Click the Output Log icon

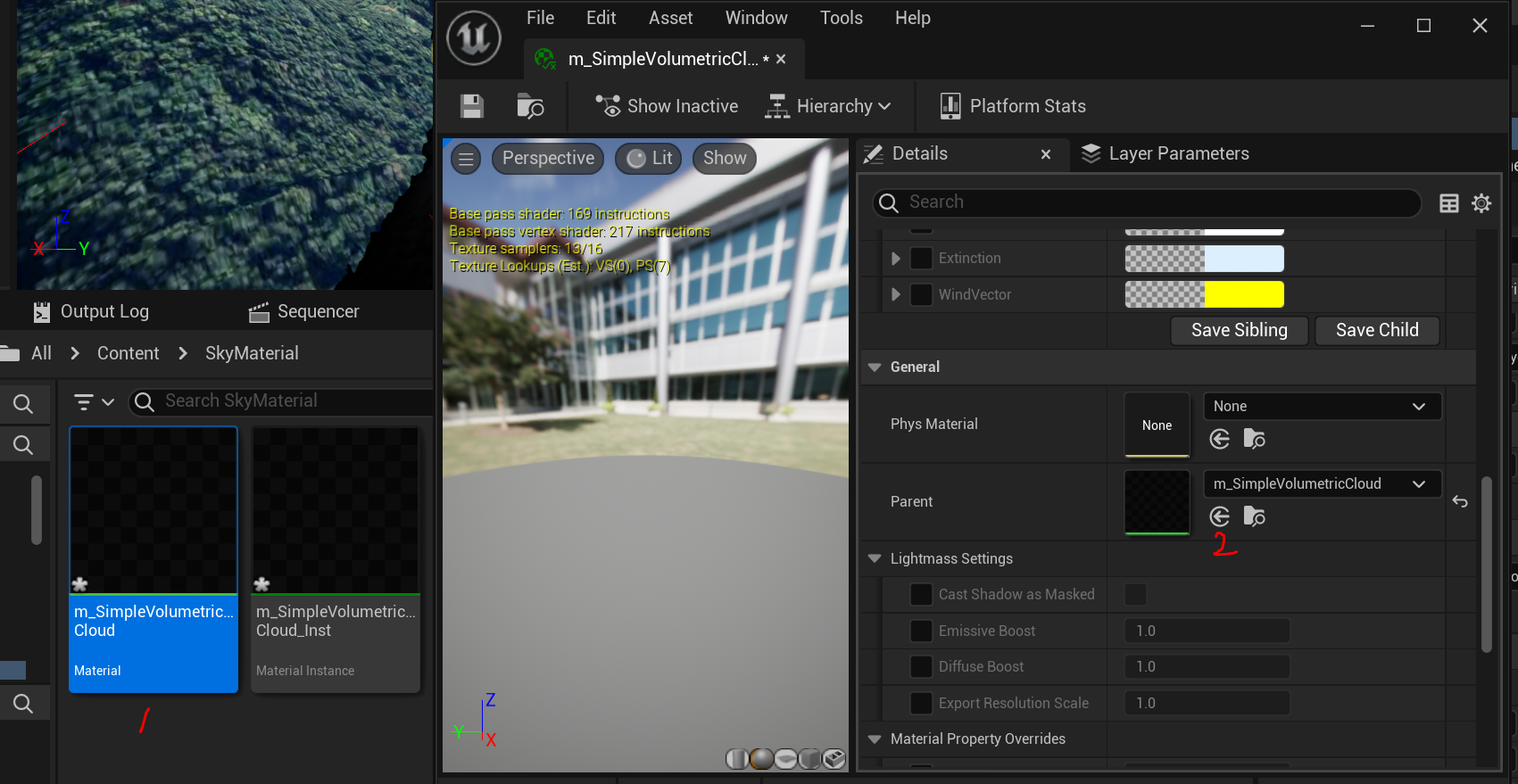tap(42, 311)
